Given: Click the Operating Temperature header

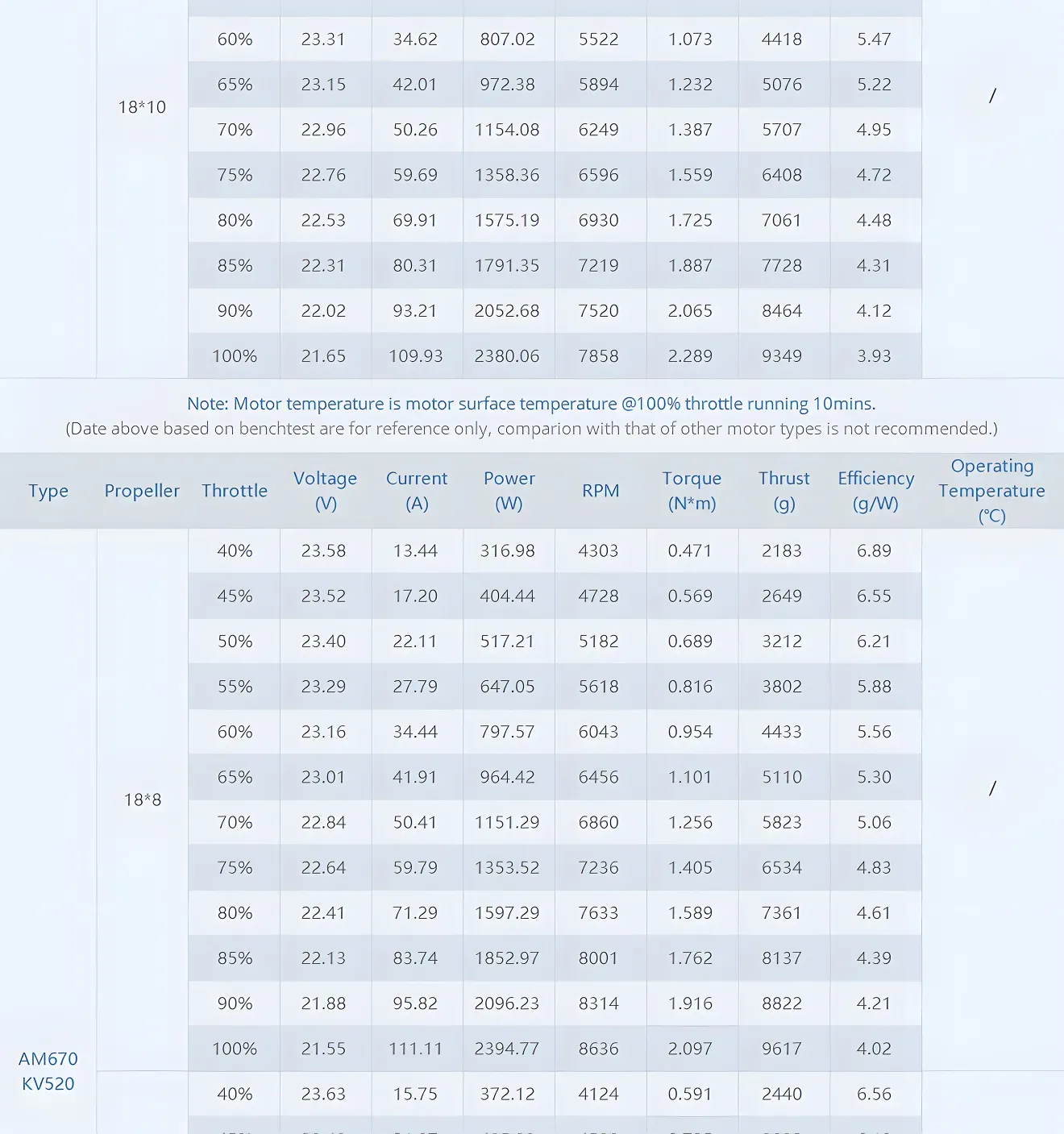Looking at the screenshot, I should [x=991, y=491].
